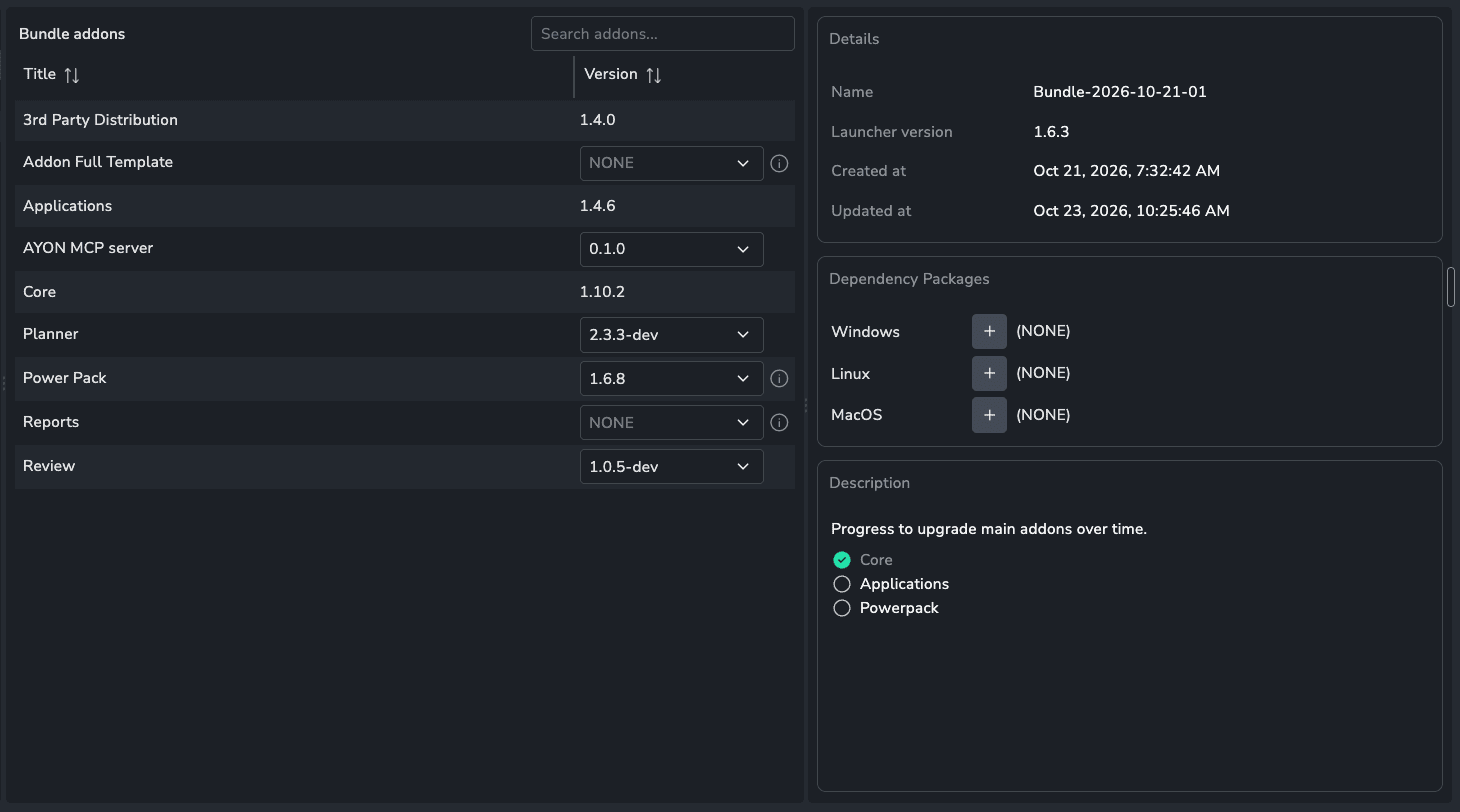Click the description text about upgrading addons
Screen dimensions: 1460x812
[x=989, y=529]
